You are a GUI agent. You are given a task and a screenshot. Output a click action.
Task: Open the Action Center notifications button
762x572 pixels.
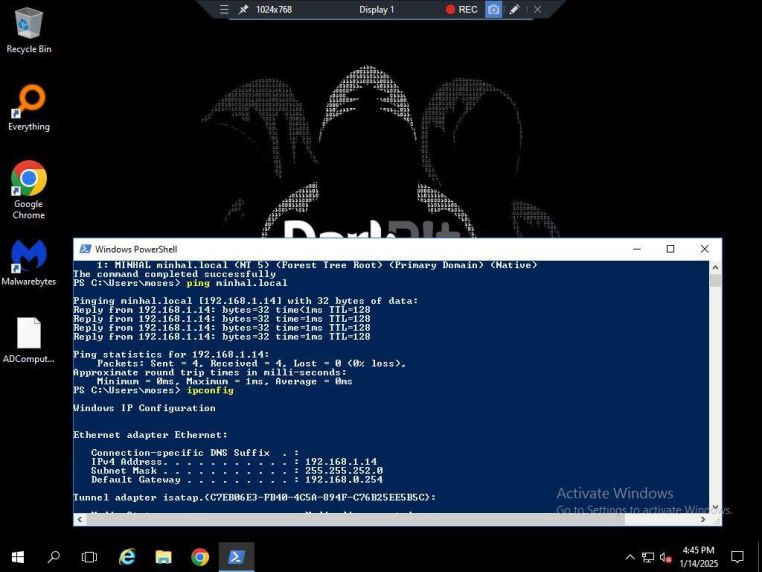click(737, 557)
